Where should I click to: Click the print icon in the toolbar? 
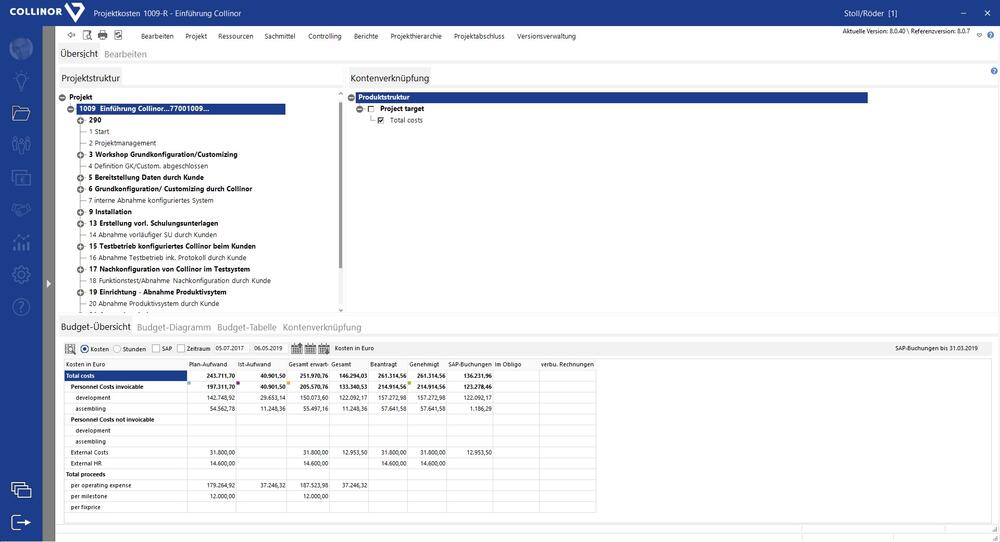[103, 35]
